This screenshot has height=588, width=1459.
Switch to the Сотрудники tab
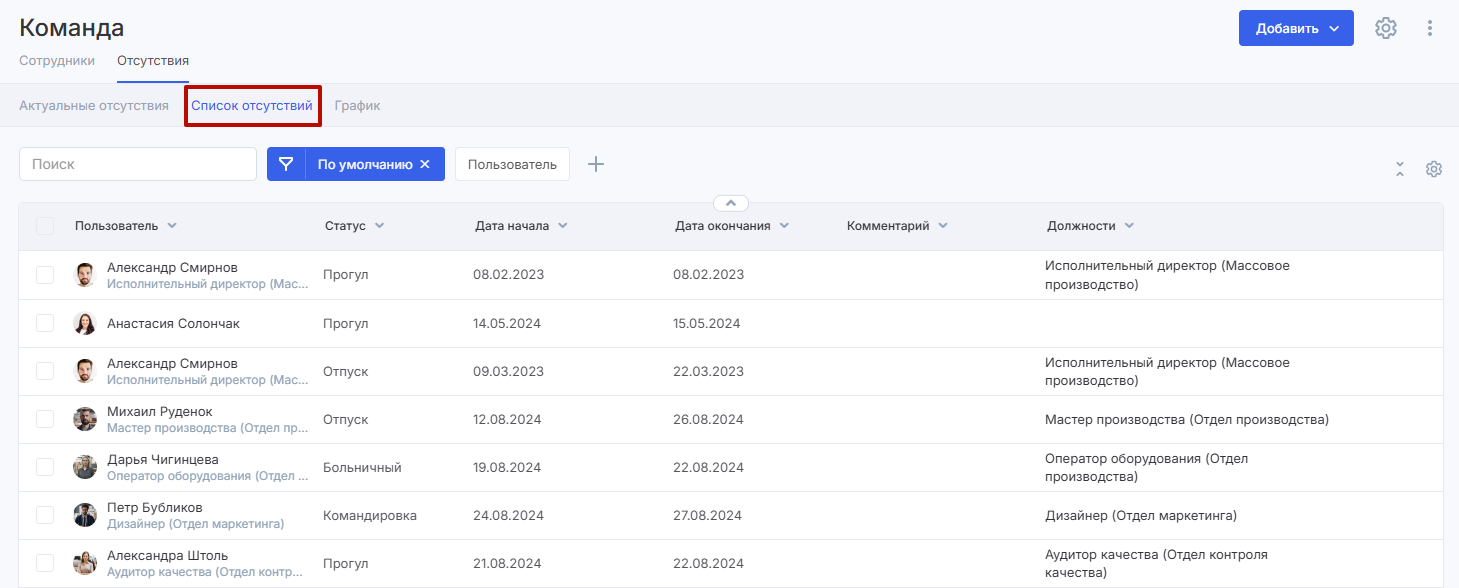coord(57,61)
